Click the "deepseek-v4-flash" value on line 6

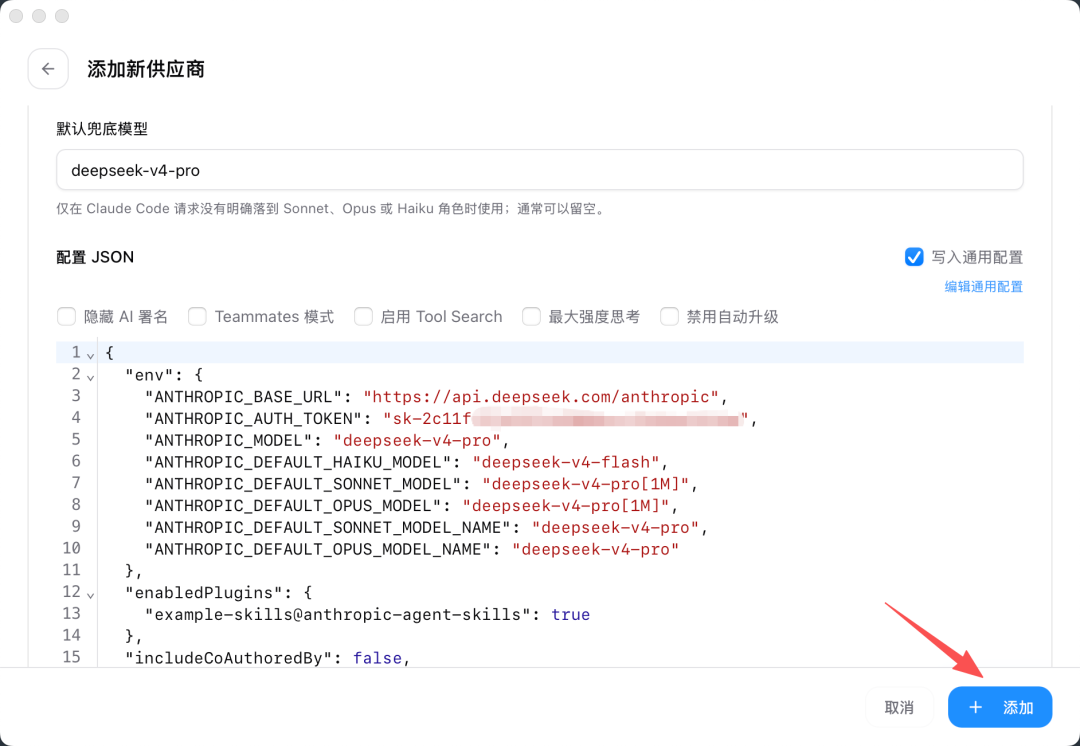pos(565,462)
